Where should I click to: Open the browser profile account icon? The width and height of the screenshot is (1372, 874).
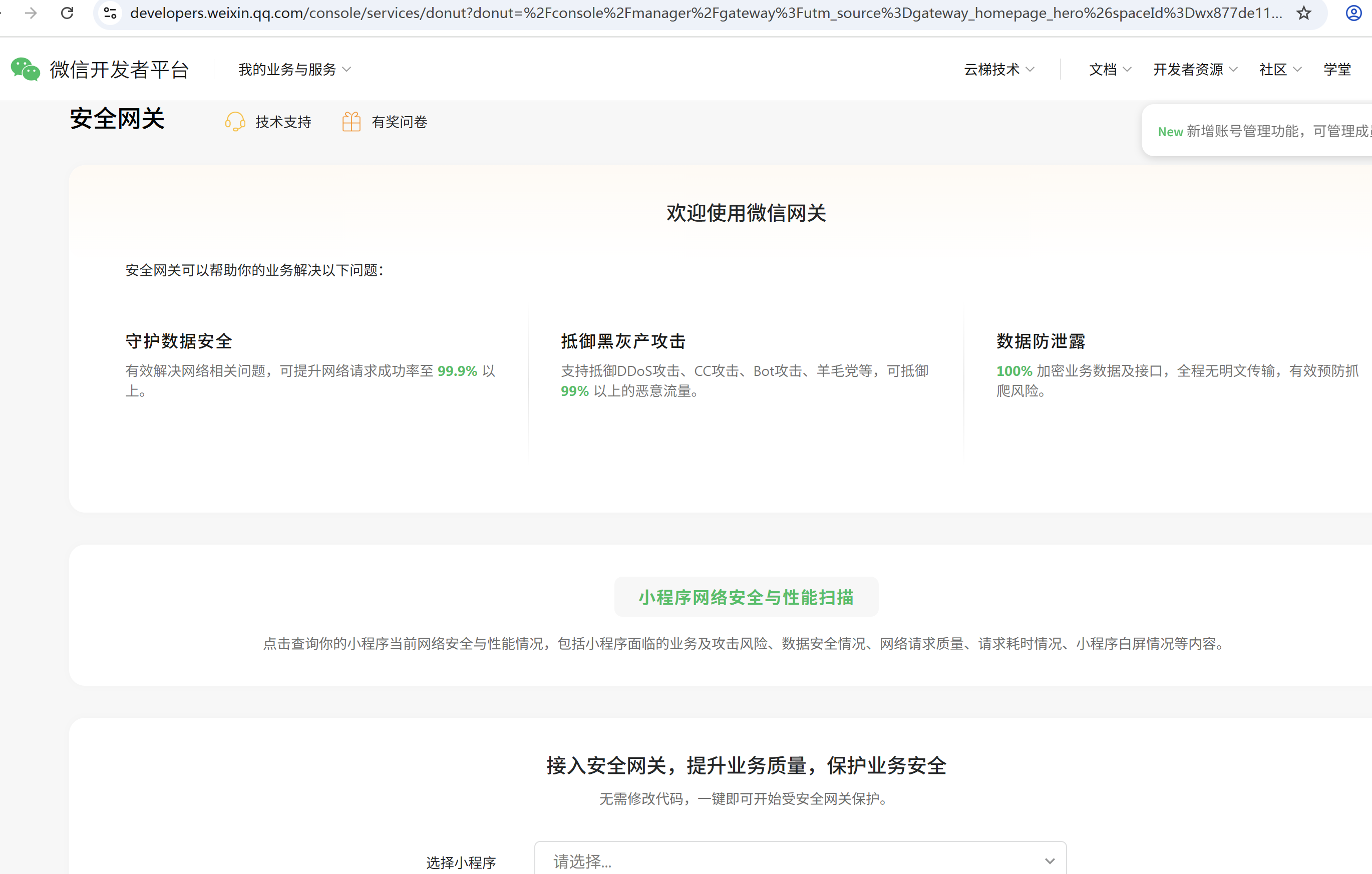1353,13
